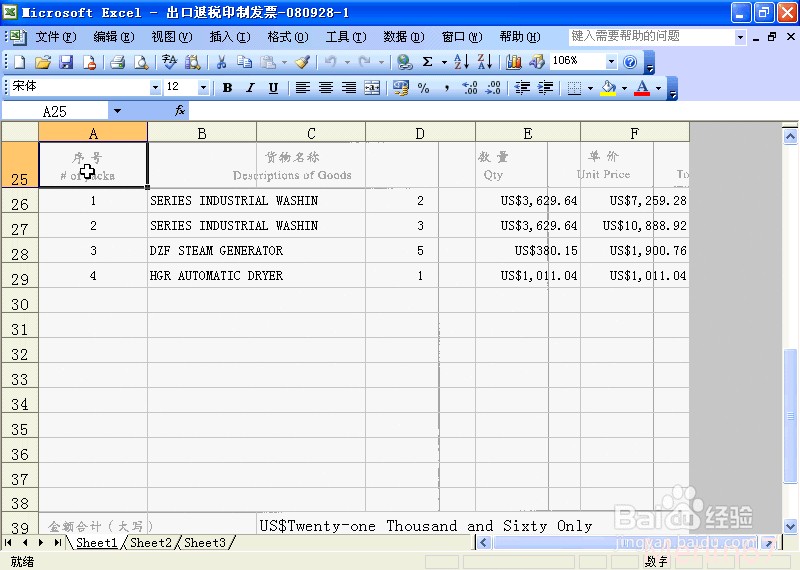
Task: Expand the Fill Color dropdown arrow
Action: pyautogui.click(x=624, y=88)
